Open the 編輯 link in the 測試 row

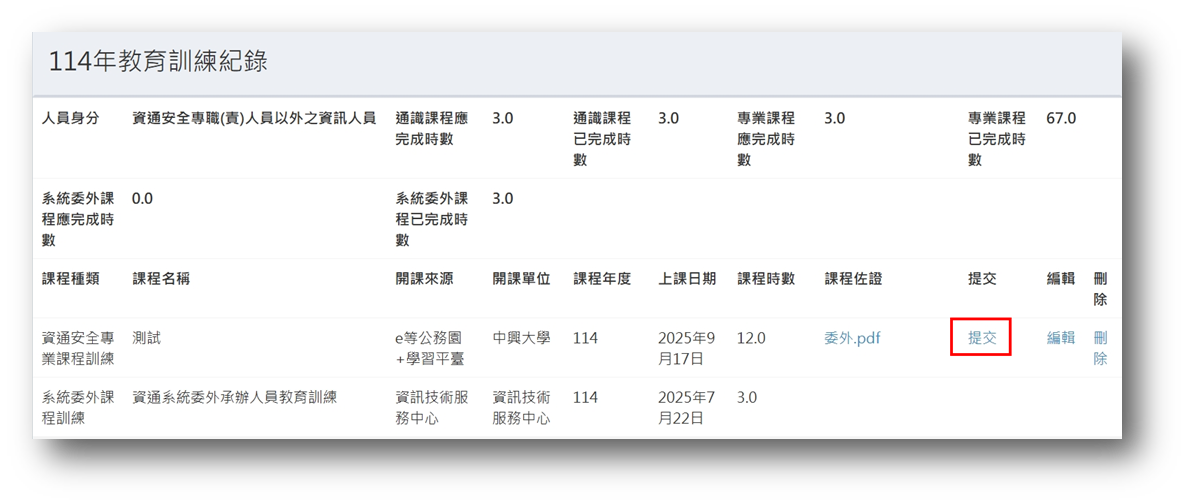coord(1060,338)
